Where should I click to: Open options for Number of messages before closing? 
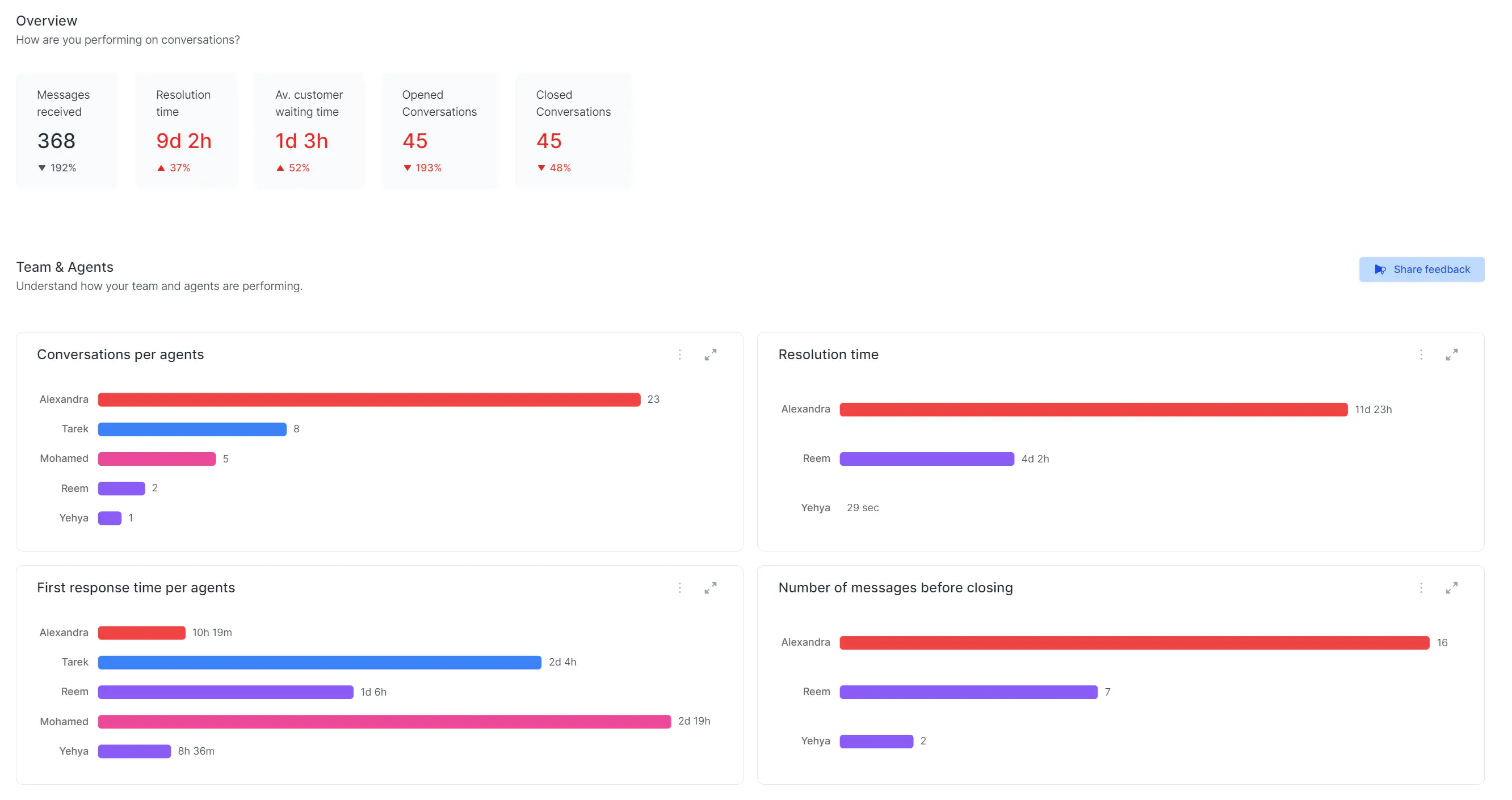click(1421, 588)
